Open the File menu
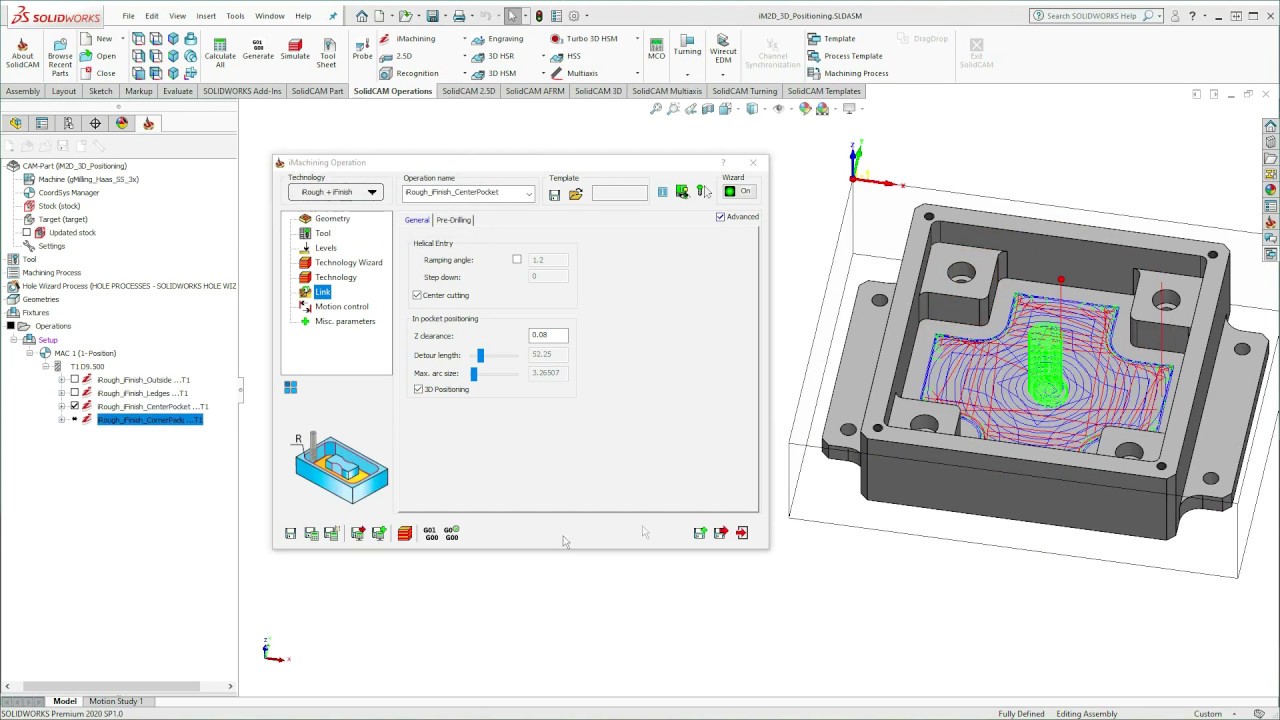The height and width of the screenshot is (720, 1280). pos(128,16)
